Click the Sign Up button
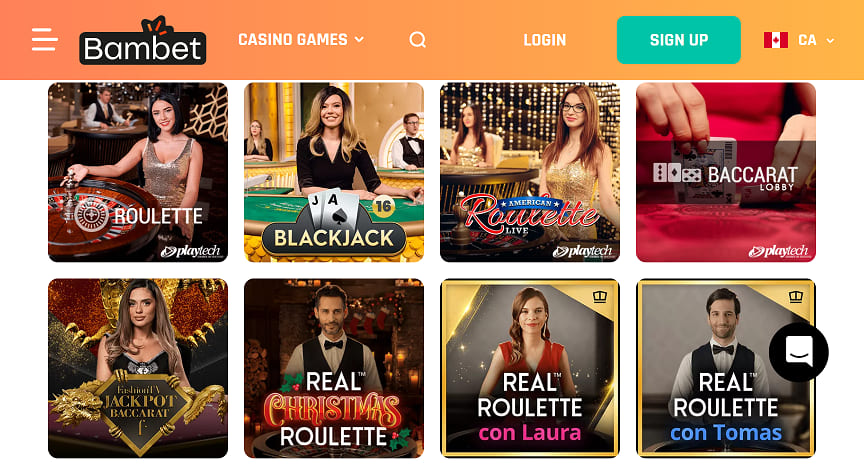 click(679, 40)
